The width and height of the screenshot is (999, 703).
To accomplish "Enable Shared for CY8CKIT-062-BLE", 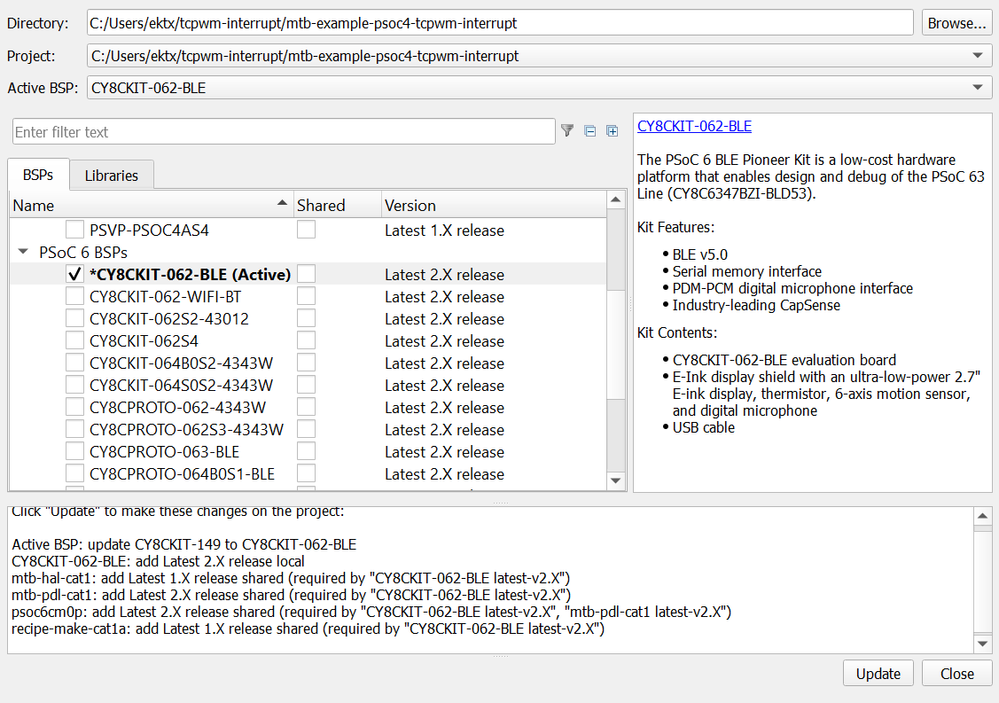I will click(306, 274).
